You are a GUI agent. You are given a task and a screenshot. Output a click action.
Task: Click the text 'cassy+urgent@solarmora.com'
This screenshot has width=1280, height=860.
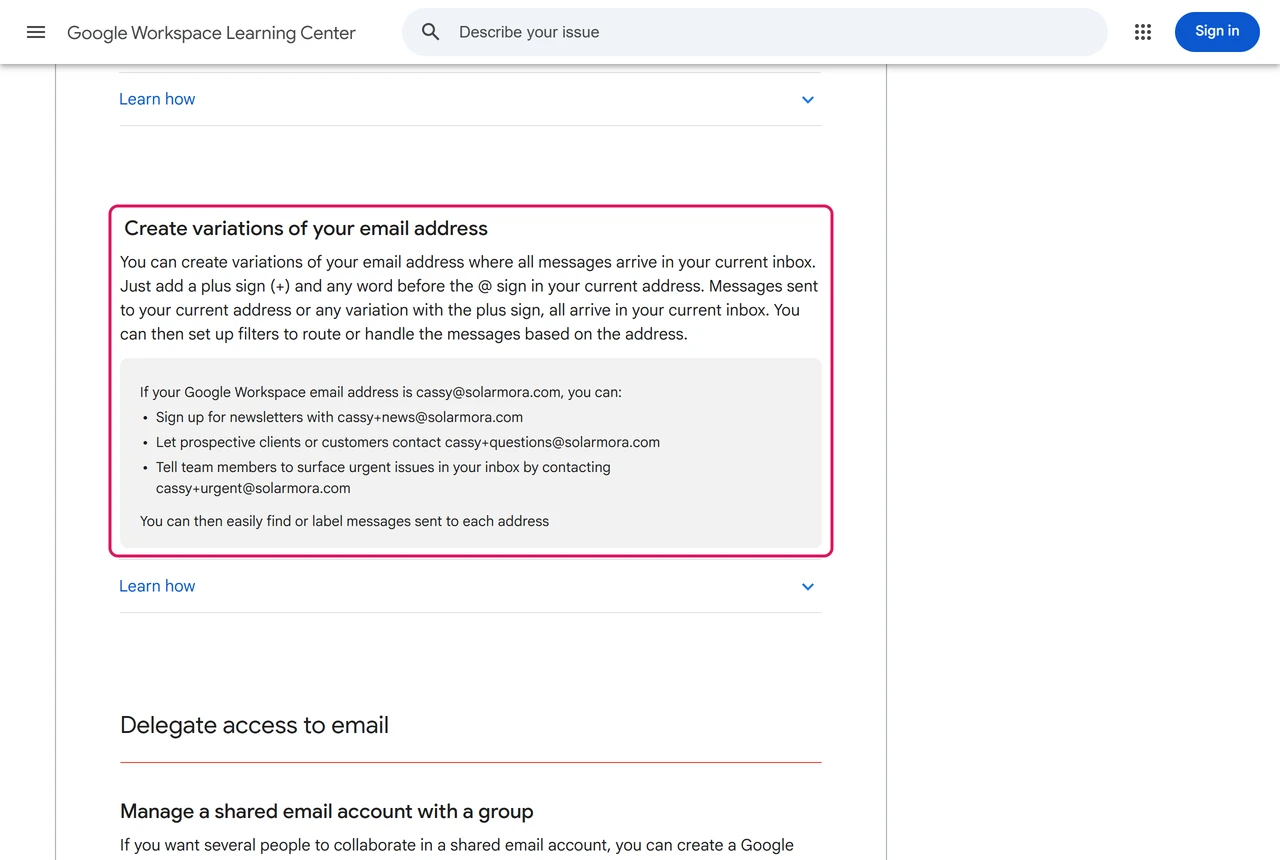(x=253, y=488)
